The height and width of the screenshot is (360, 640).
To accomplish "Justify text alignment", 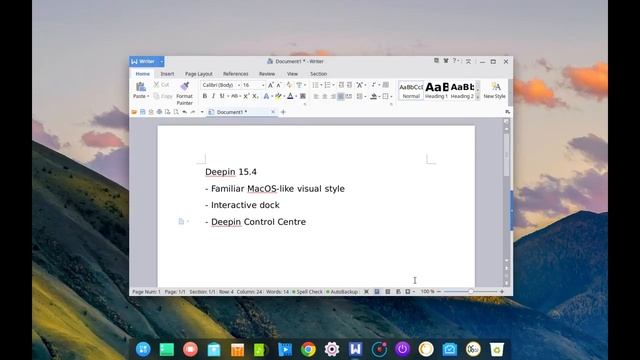I will coord(340,96).
